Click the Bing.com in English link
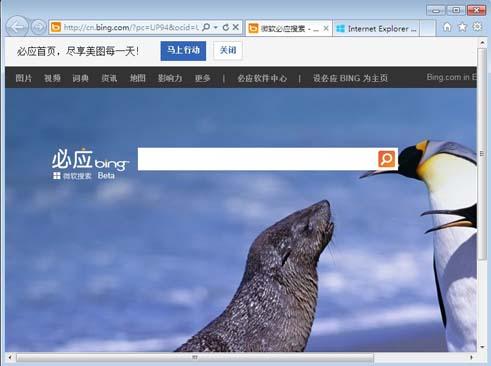491x366 pixels. [451, 77]
